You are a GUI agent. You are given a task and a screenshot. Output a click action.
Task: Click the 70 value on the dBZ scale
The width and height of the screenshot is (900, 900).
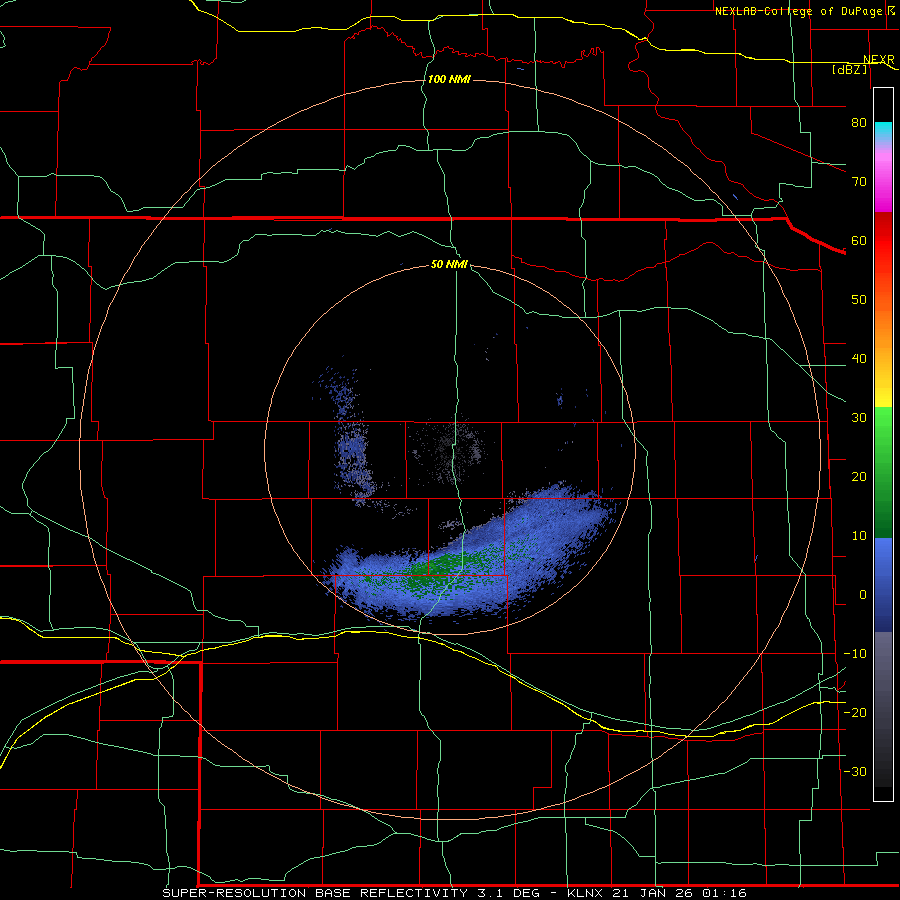point(859,182)
